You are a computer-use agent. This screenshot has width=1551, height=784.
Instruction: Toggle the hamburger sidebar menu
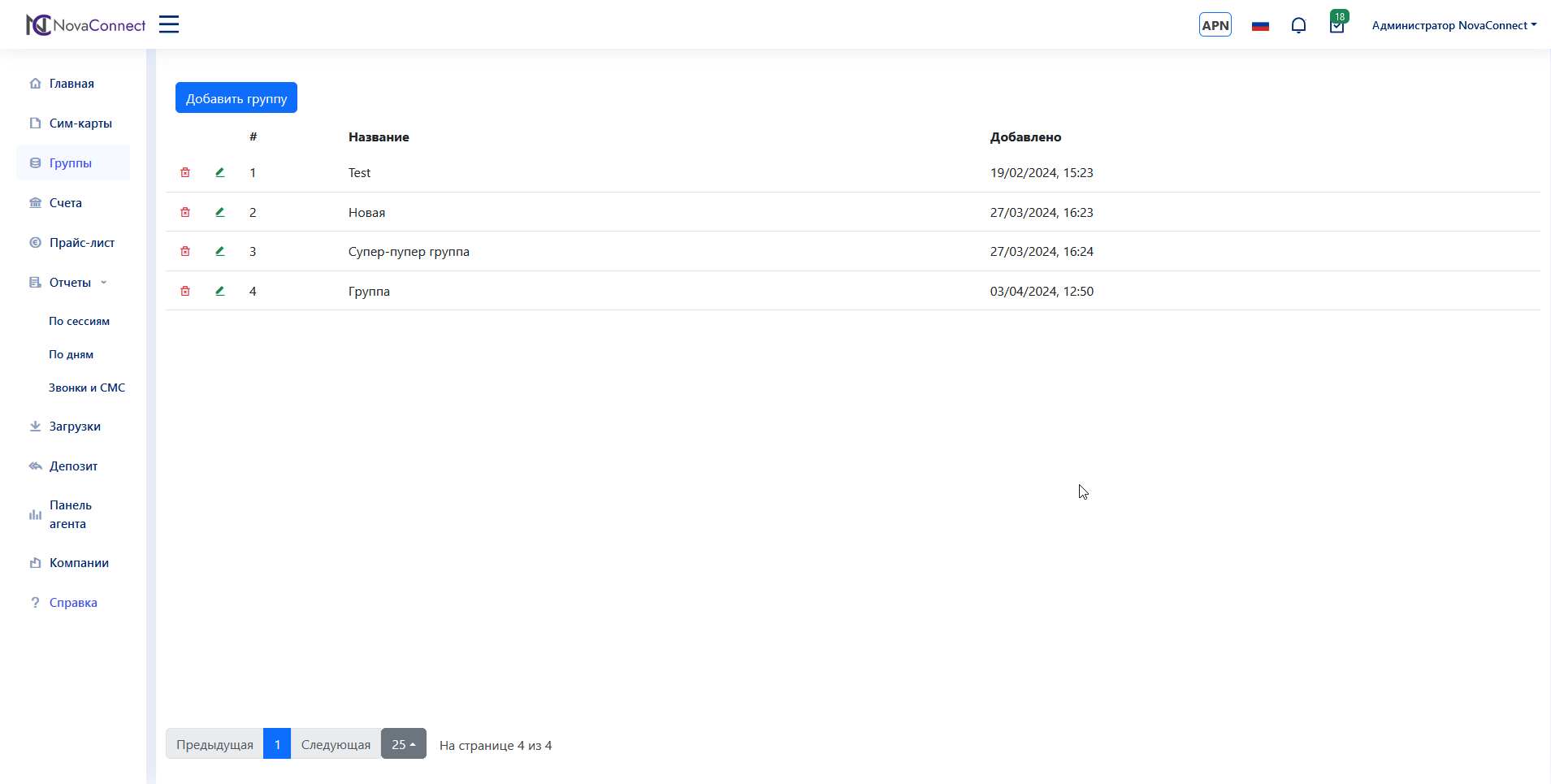[169, 24]
